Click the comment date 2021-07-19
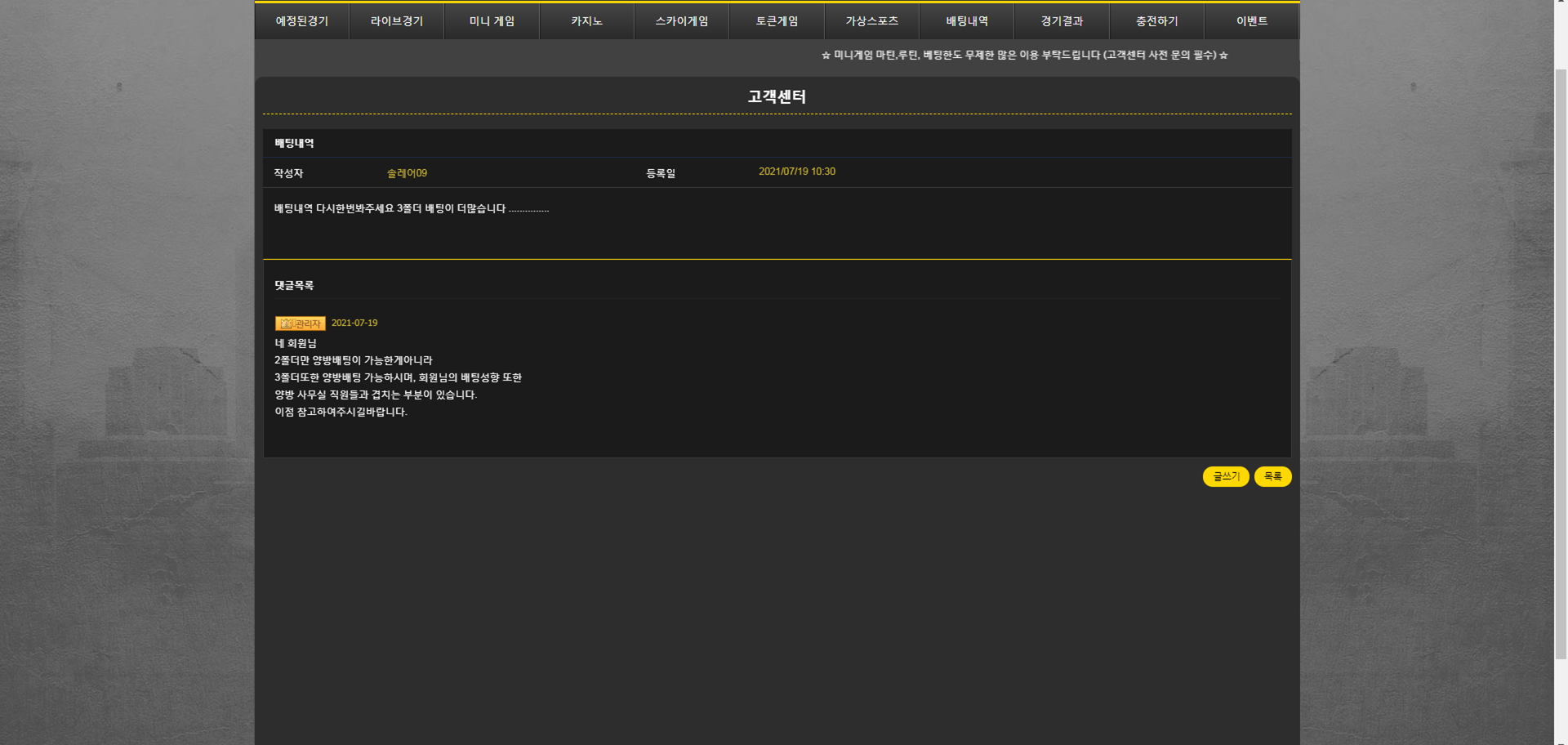 [x=354, y=323]
